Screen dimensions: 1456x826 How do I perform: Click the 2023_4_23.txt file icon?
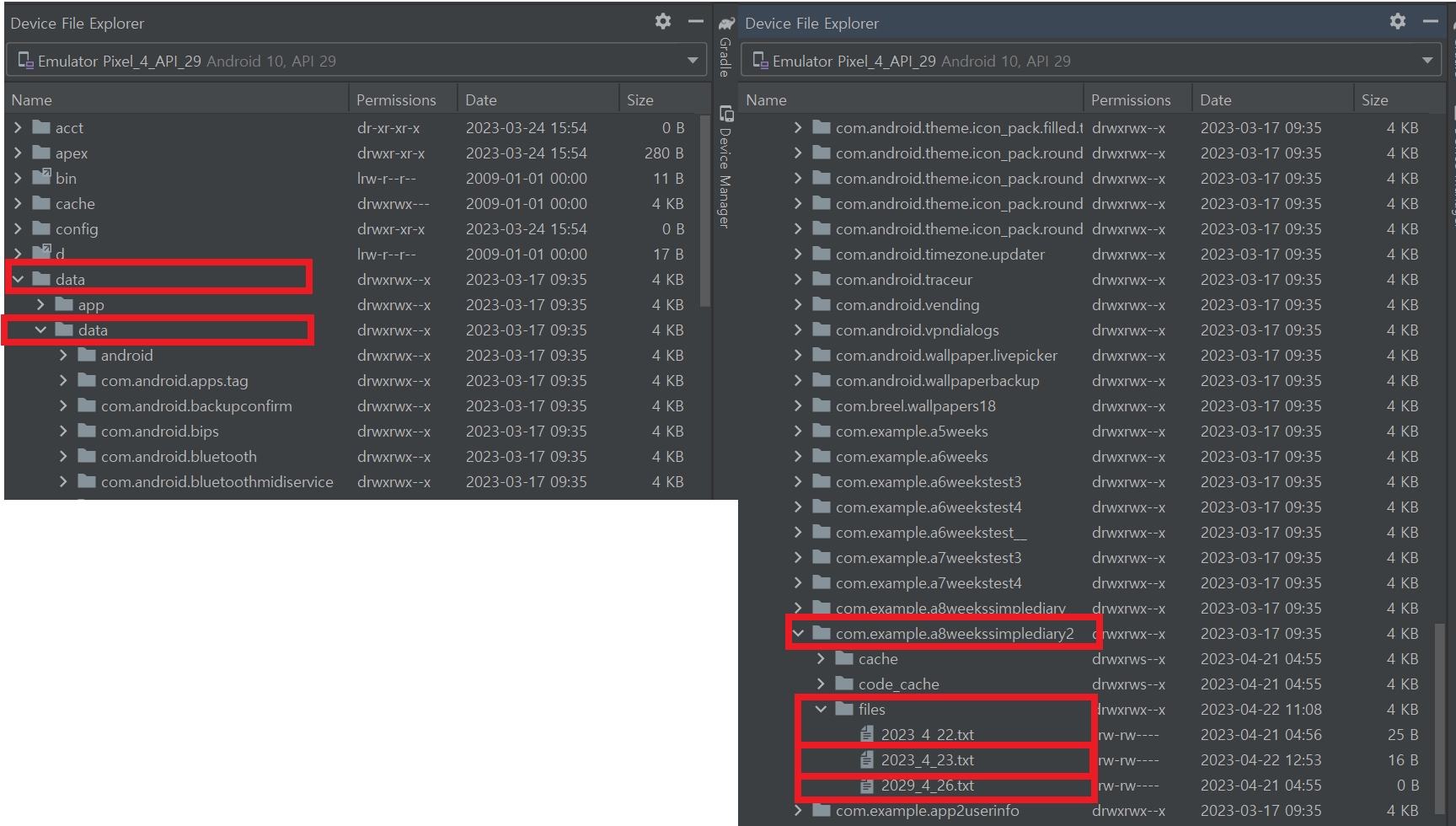pyautogui.click(x=866, y=759)
